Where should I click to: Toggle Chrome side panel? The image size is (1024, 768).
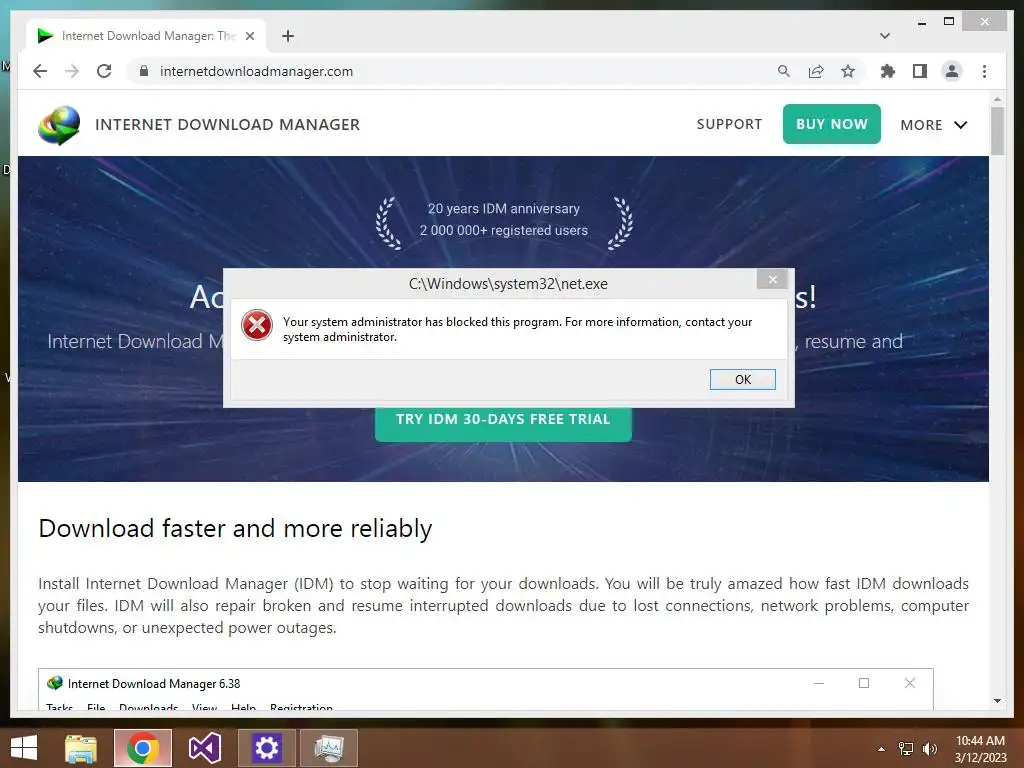click(x=920, y=71)
